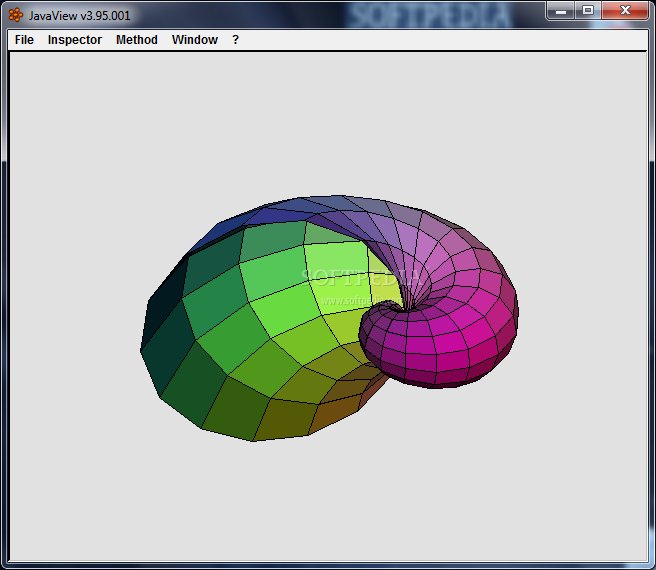
Task: Open the Method menu
Action: [x=137, y=40]
